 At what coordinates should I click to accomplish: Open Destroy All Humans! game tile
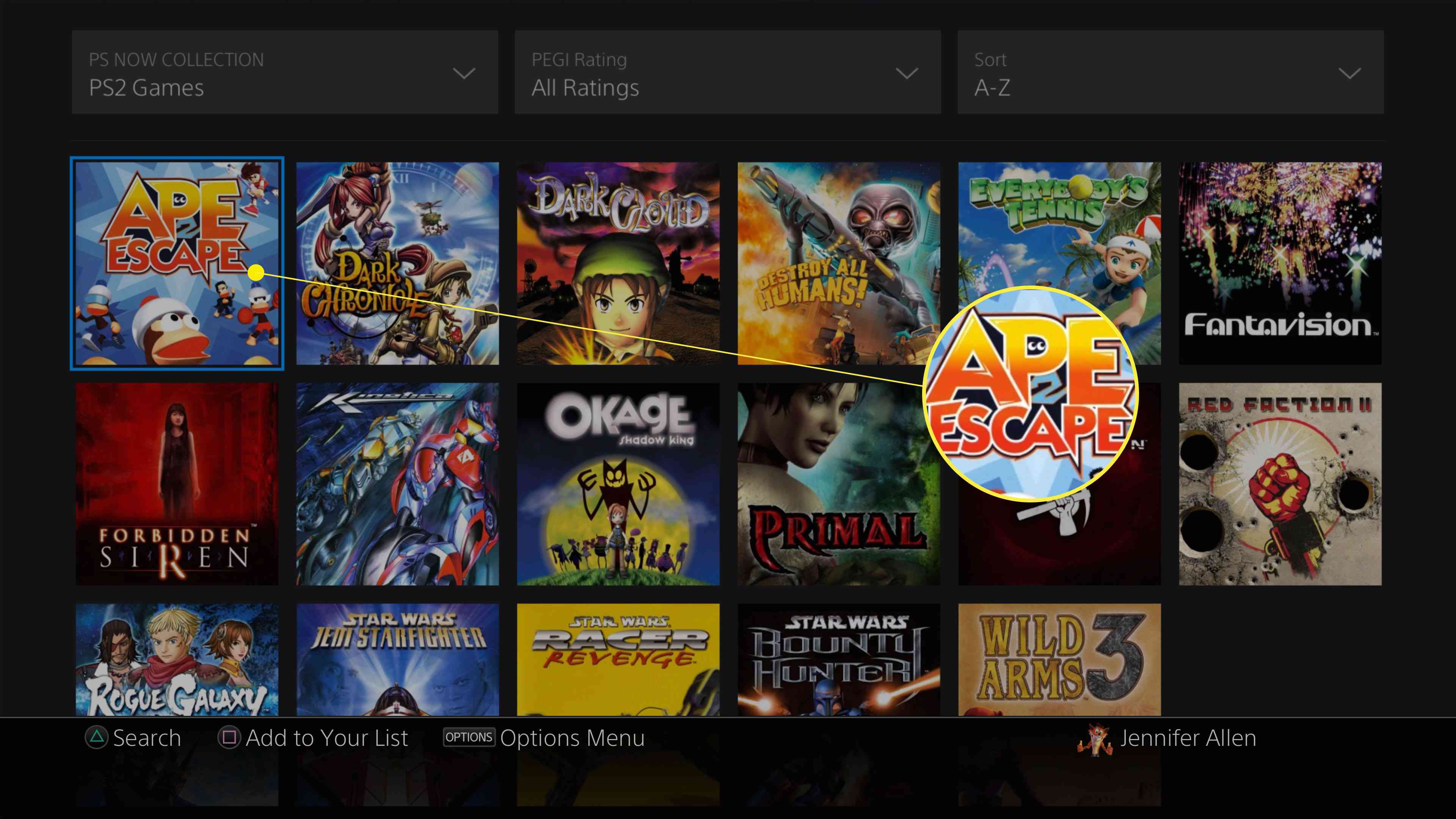[839, 264]
